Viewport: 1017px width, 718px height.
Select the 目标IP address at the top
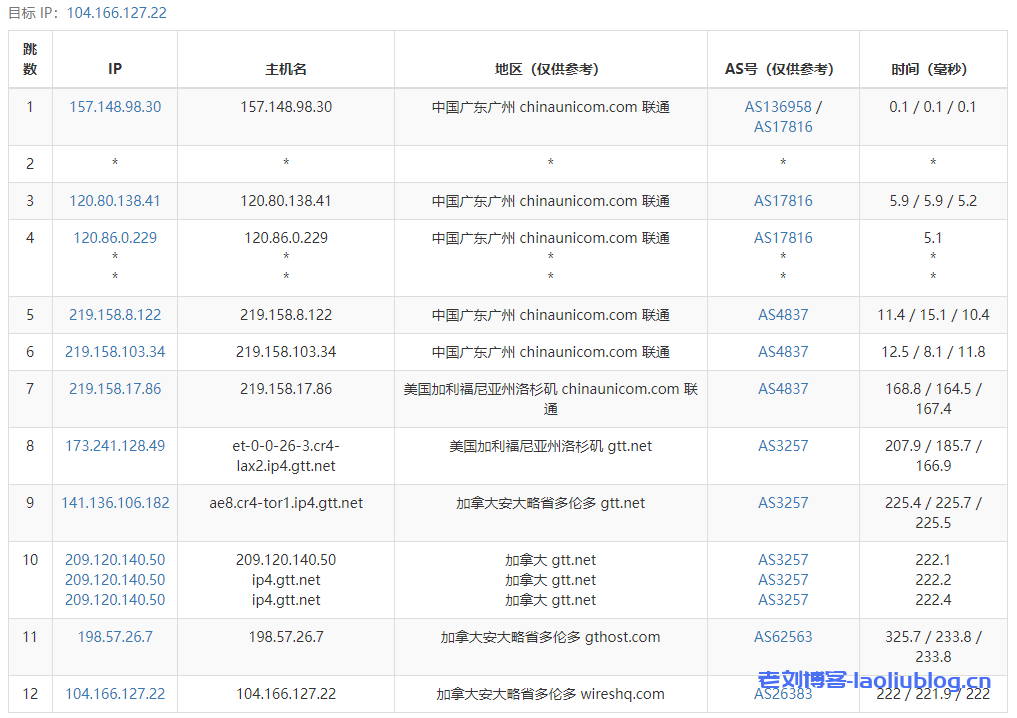coord(119,14)
